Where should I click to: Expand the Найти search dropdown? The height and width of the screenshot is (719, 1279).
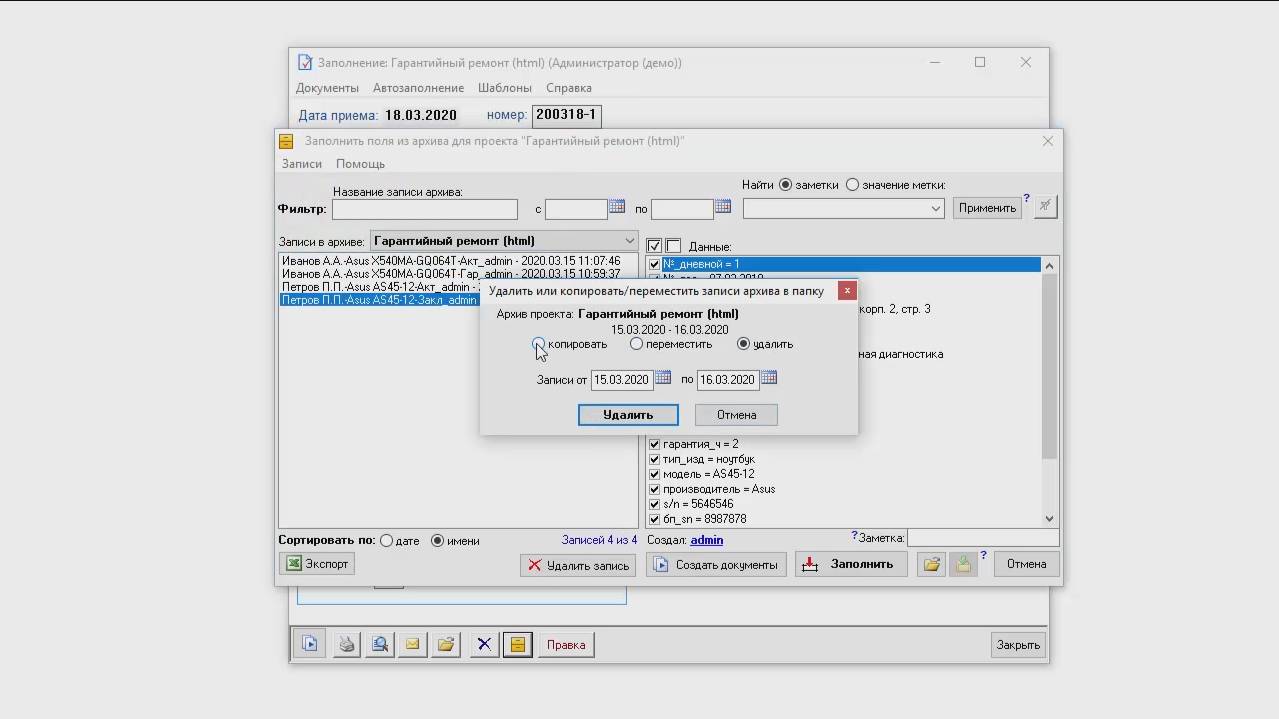click(936, 208)
